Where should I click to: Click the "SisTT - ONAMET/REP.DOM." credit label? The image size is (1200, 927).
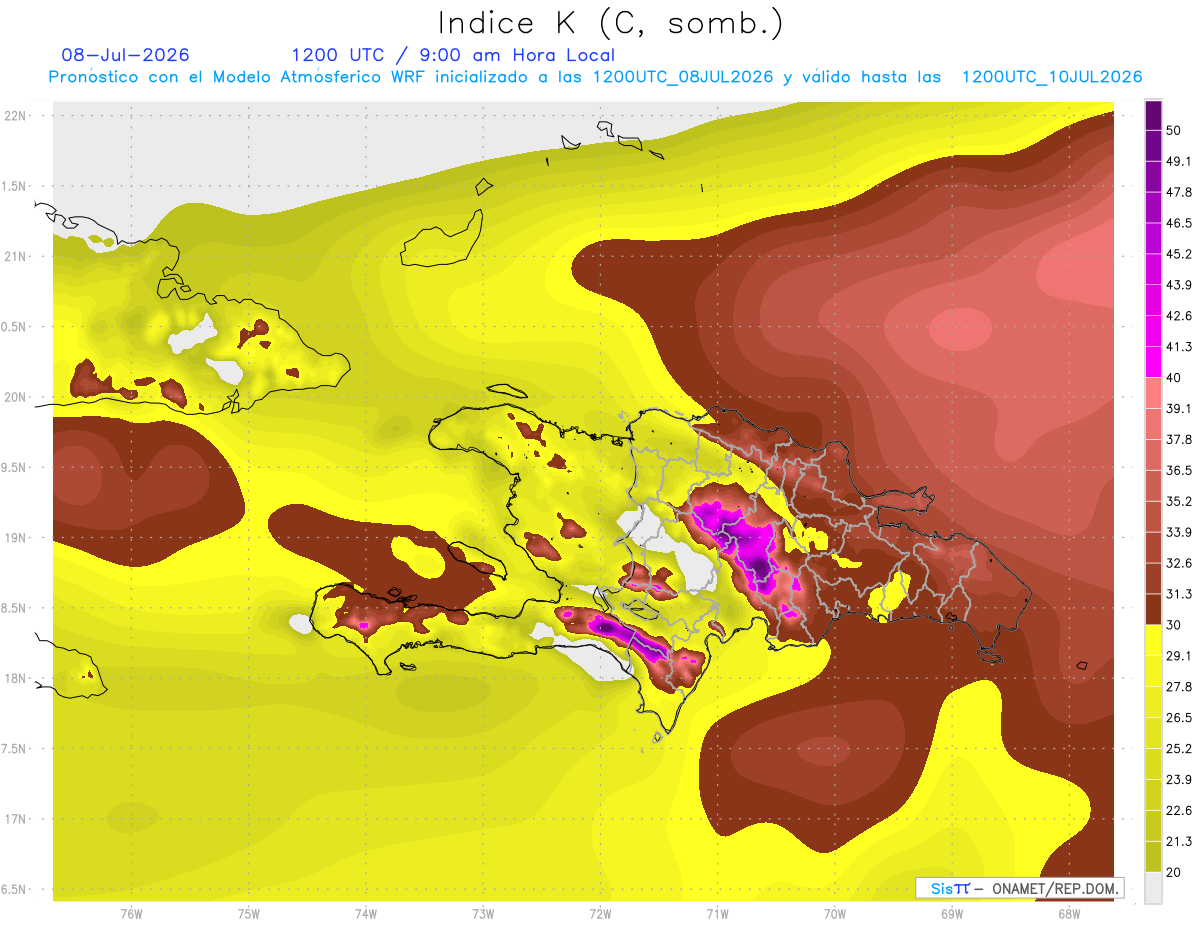(x=1020, y=888)
